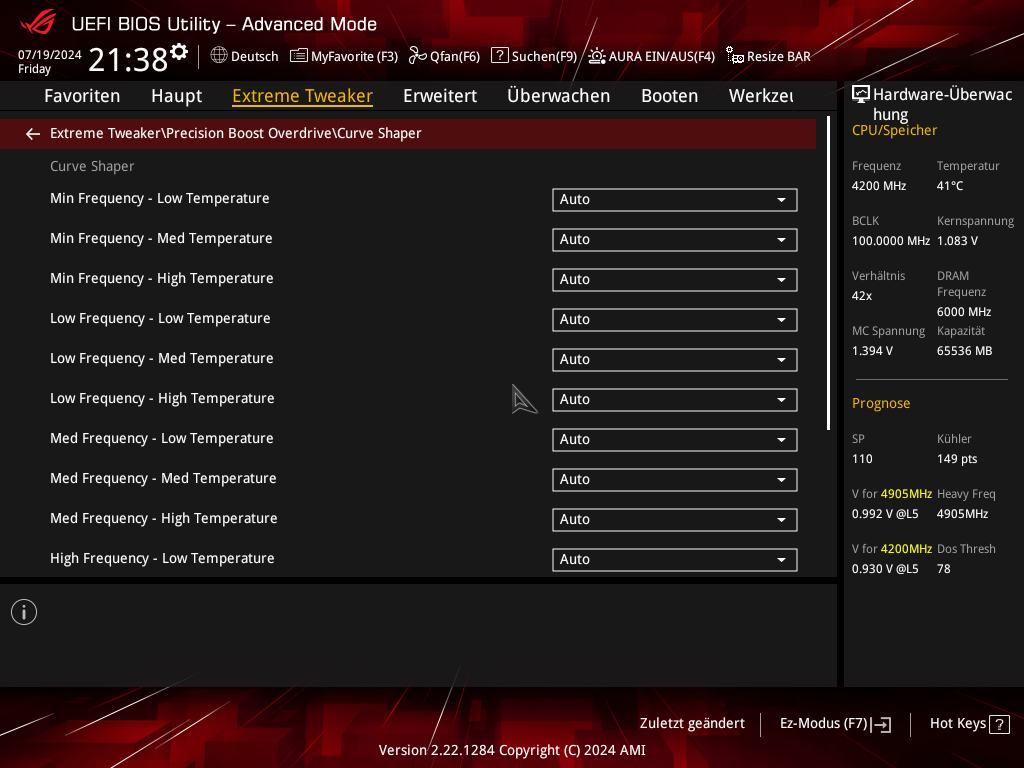The image size is (1024, 768).
Task: Click the BIOS version copyright text
Action: tap(512, 750)
